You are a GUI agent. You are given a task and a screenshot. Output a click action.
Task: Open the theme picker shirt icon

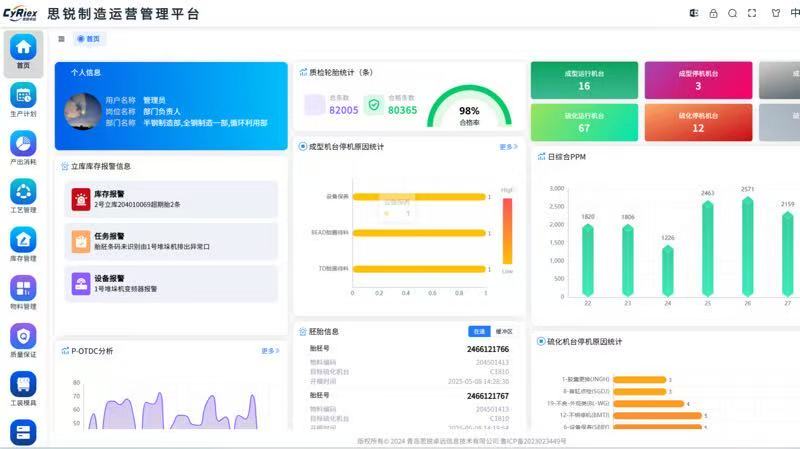point(775,14)
